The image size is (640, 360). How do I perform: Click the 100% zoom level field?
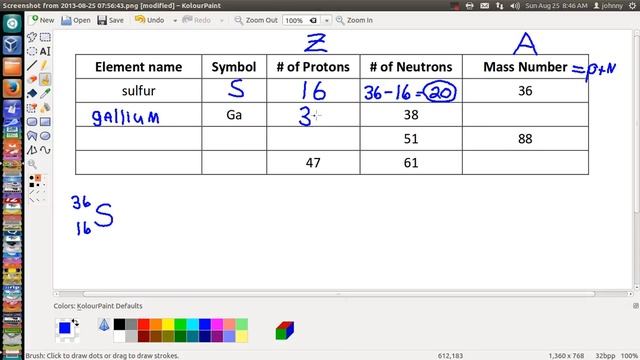[x=301, y=20]
